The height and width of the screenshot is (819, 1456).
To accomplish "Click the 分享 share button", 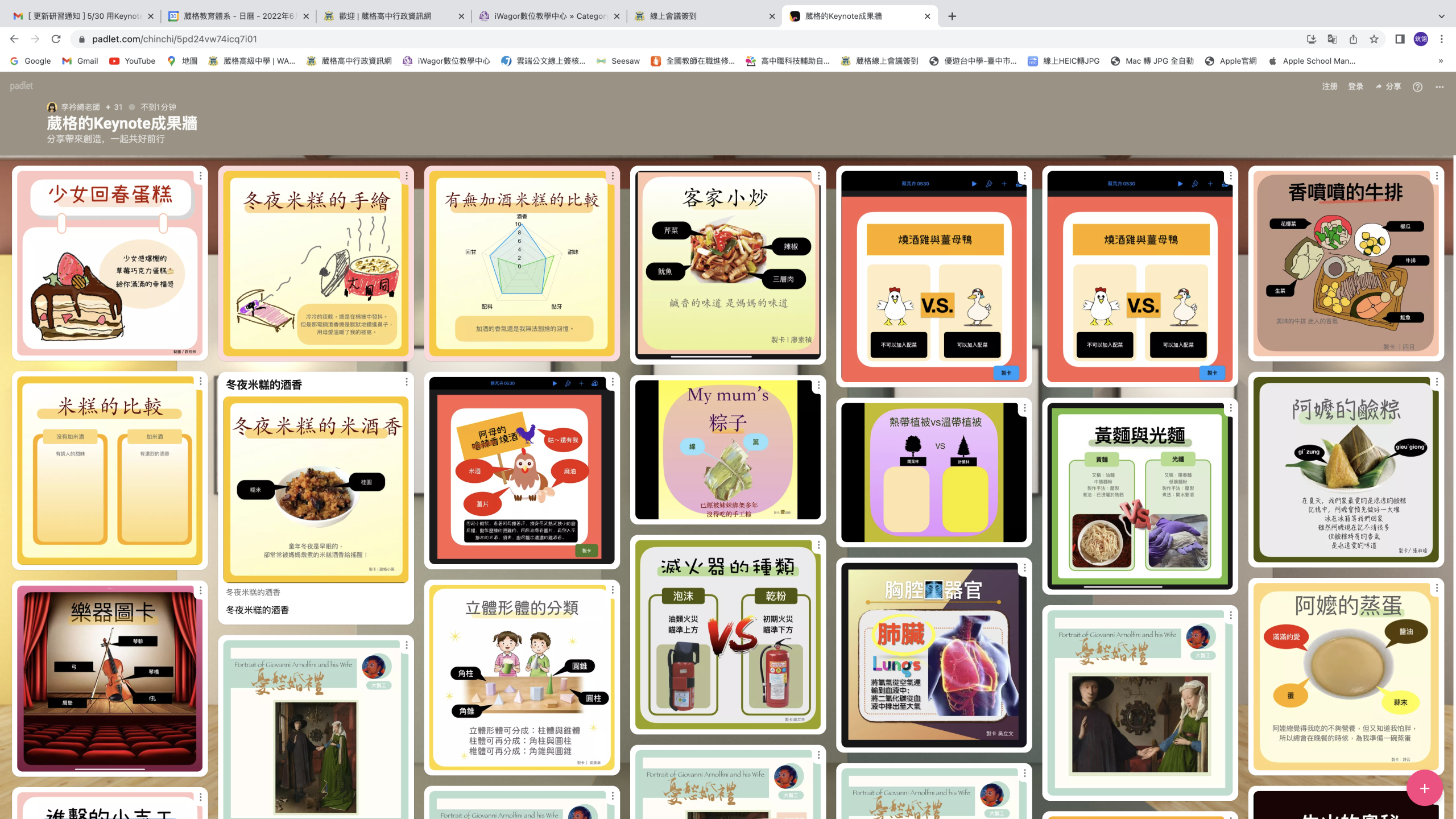I will tap(1388, 86).
